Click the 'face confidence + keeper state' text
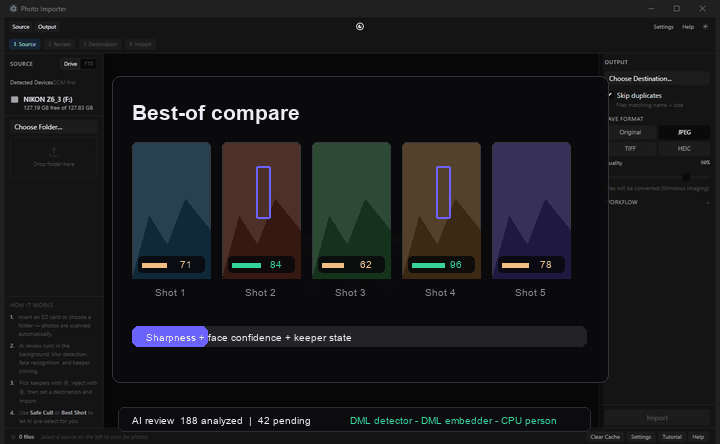The image size is (720, 444). (280, 337)
